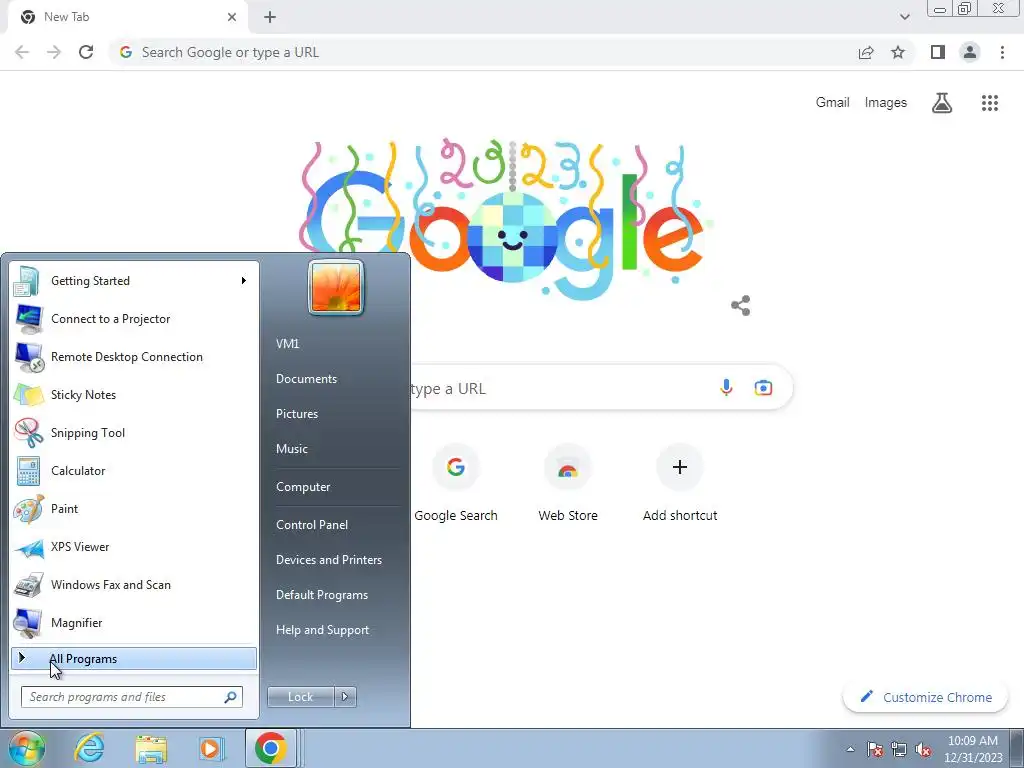Open Windows Explorer from the taskbar
This screenshot has width=1024, height=768.
point(151,748)
